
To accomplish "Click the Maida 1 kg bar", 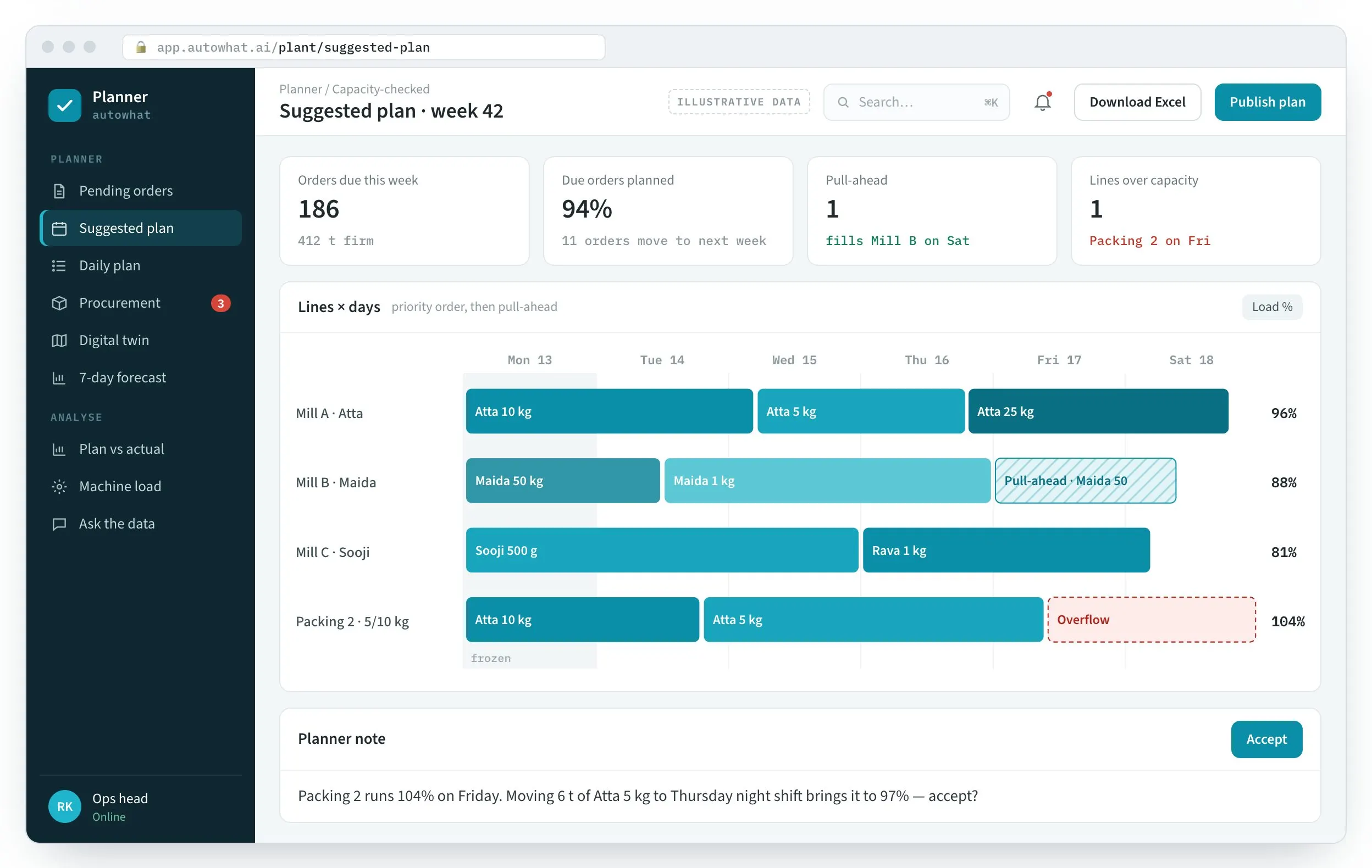I will click(x=827, y=481).
